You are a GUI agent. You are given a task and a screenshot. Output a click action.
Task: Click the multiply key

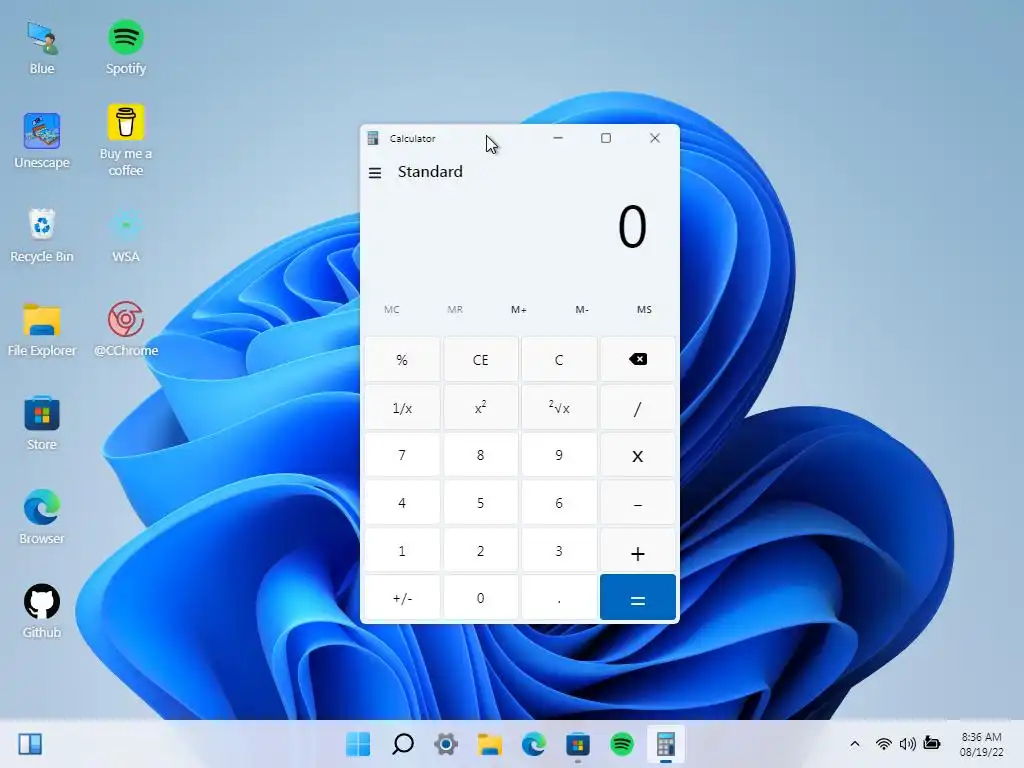click(x=637, y=455)
